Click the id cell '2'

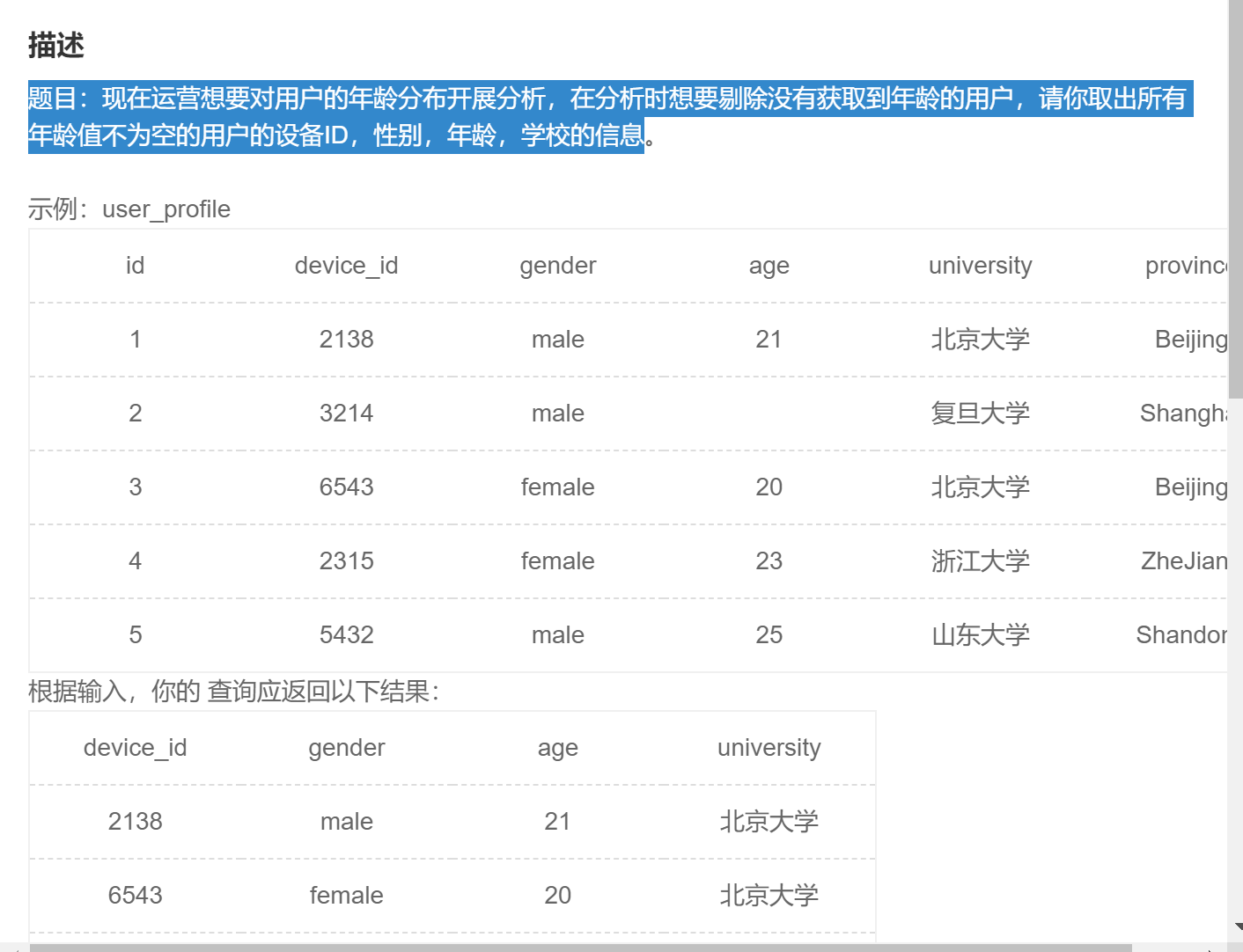[x=135, y=414]
